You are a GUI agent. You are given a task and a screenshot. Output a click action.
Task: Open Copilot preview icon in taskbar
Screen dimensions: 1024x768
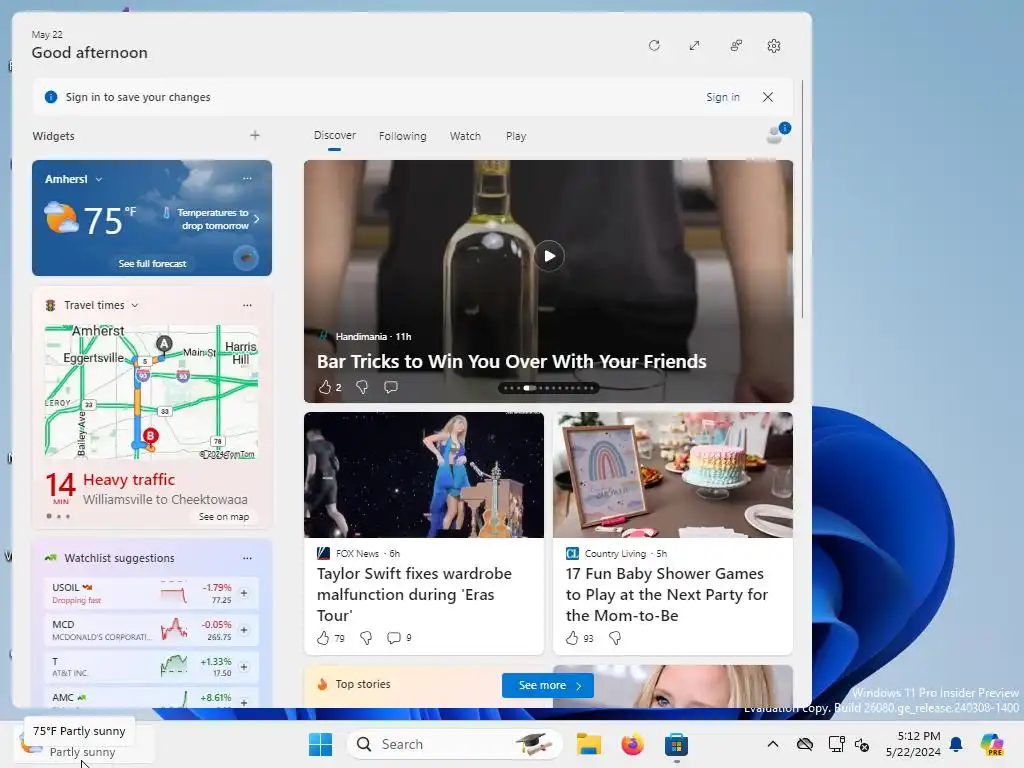[x=992, y=744]
